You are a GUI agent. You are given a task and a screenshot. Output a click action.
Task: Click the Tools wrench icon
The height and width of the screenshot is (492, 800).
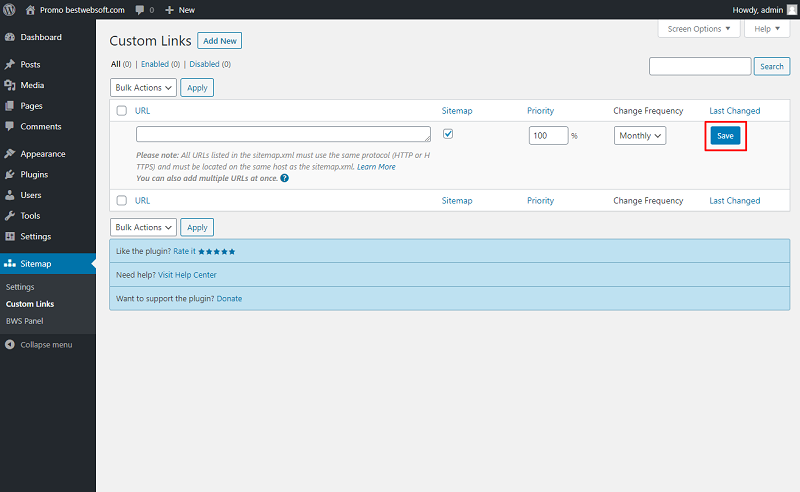[x=10, y=216]
